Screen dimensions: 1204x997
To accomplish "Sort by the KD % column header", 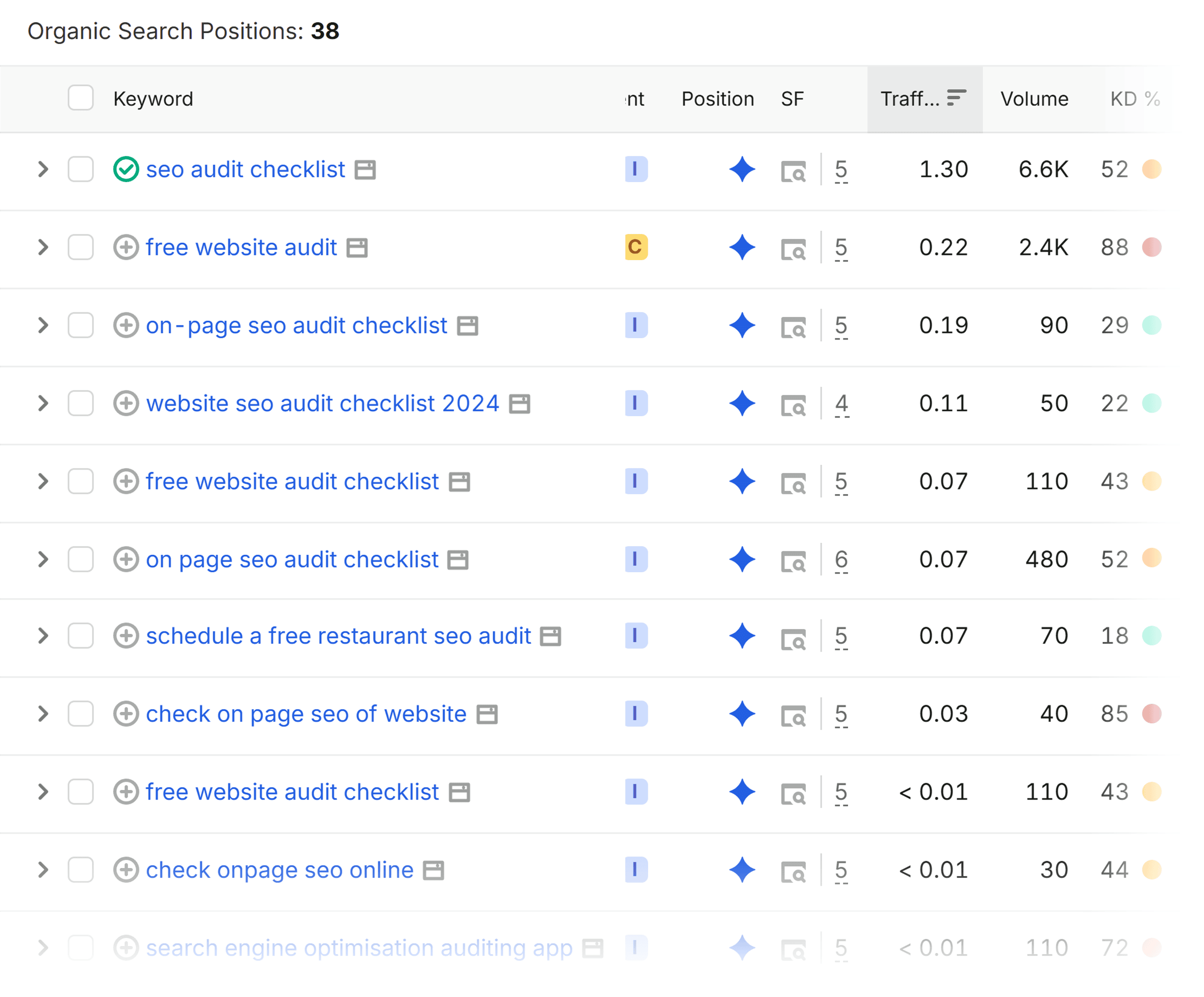I will pyautogui.click(x=1135, y=99).
